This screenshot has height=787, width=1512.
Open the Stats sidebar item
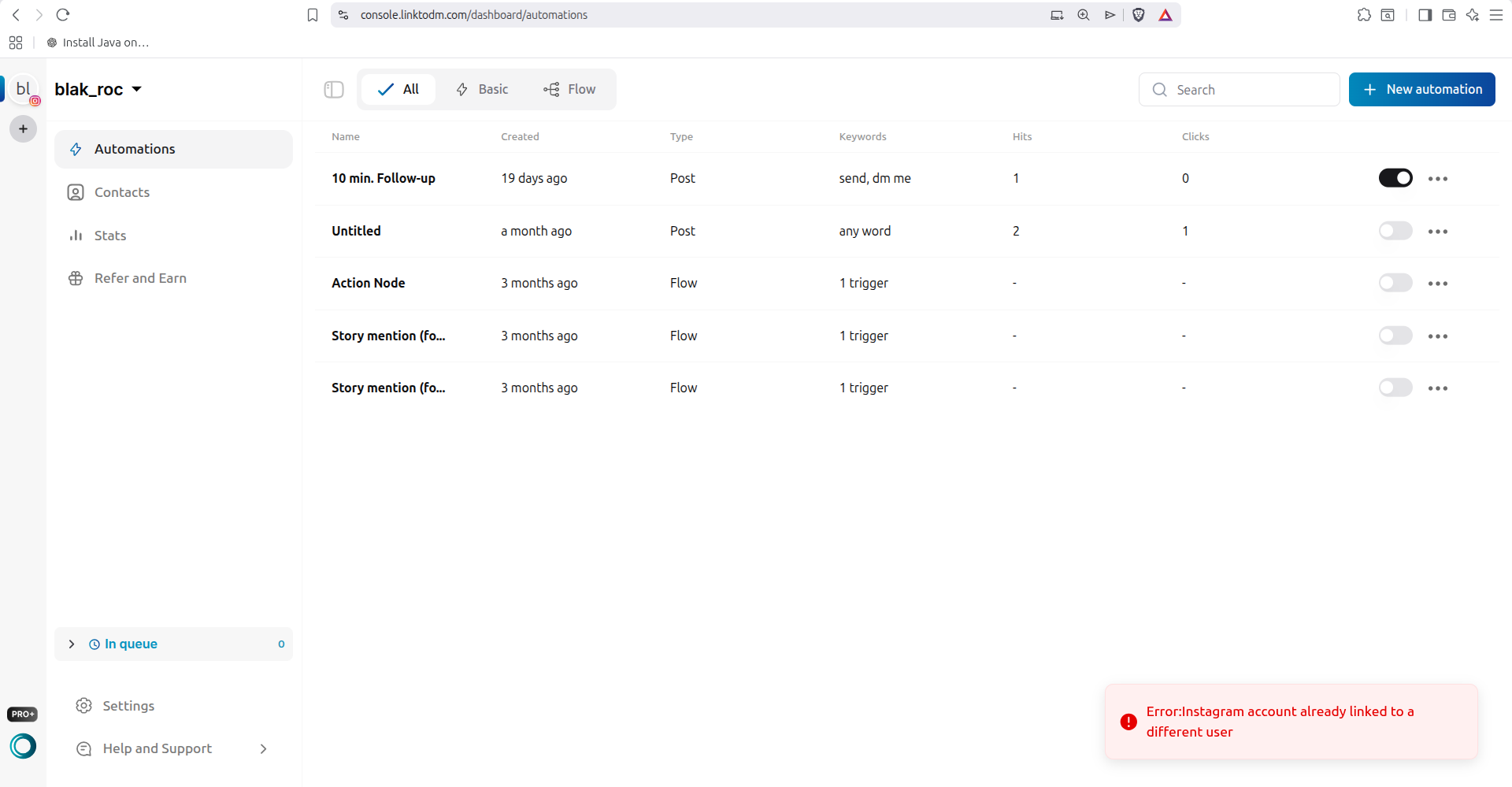pyautogui.click(x=173, y=236)
